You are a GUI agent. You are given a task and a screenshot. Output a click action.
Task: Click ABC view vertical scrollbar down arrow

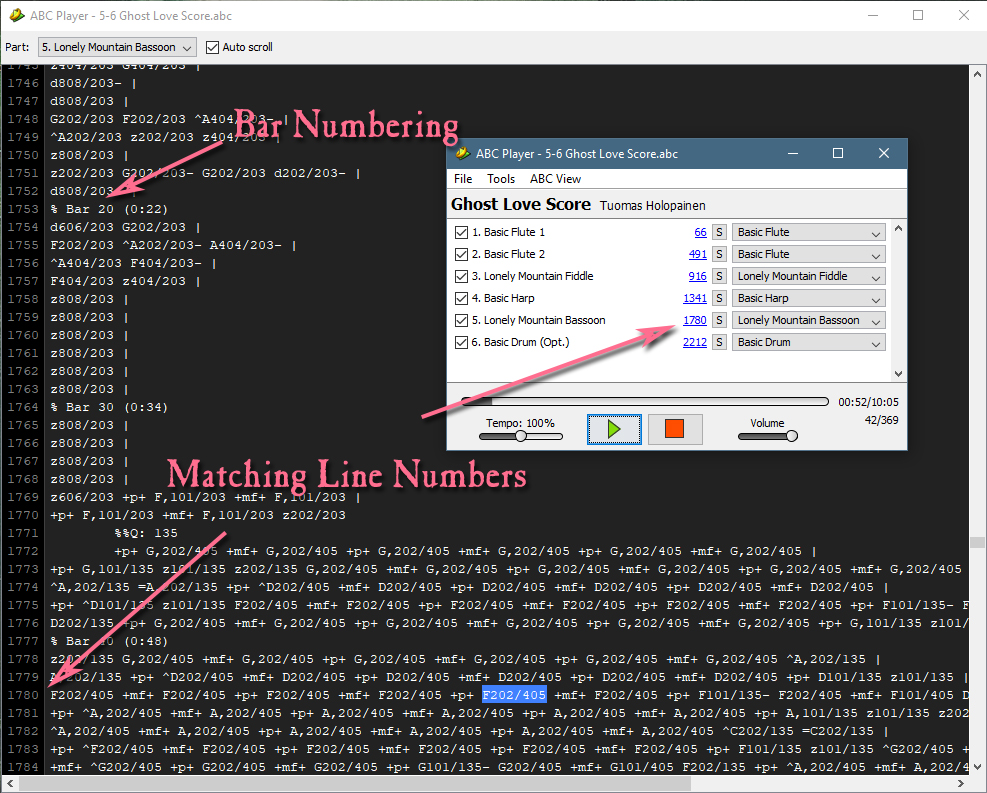(x=978, y=768)
